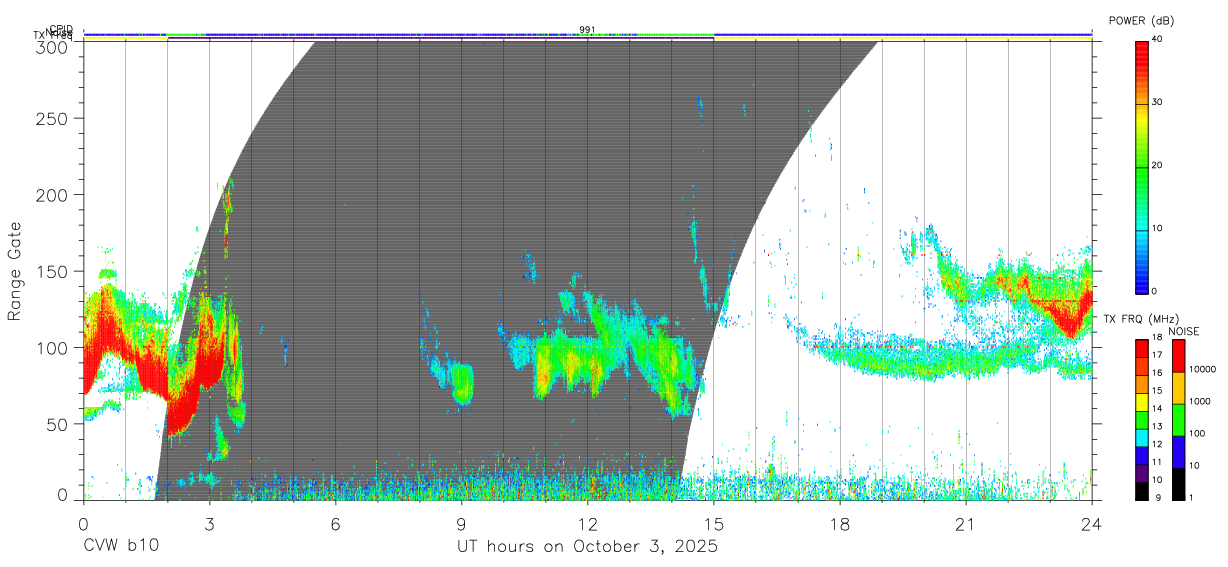Click the 30 tick on the power colorbar
Image resolution: width=1228 pixels, height=567 pixels.
click(1157, 102)
